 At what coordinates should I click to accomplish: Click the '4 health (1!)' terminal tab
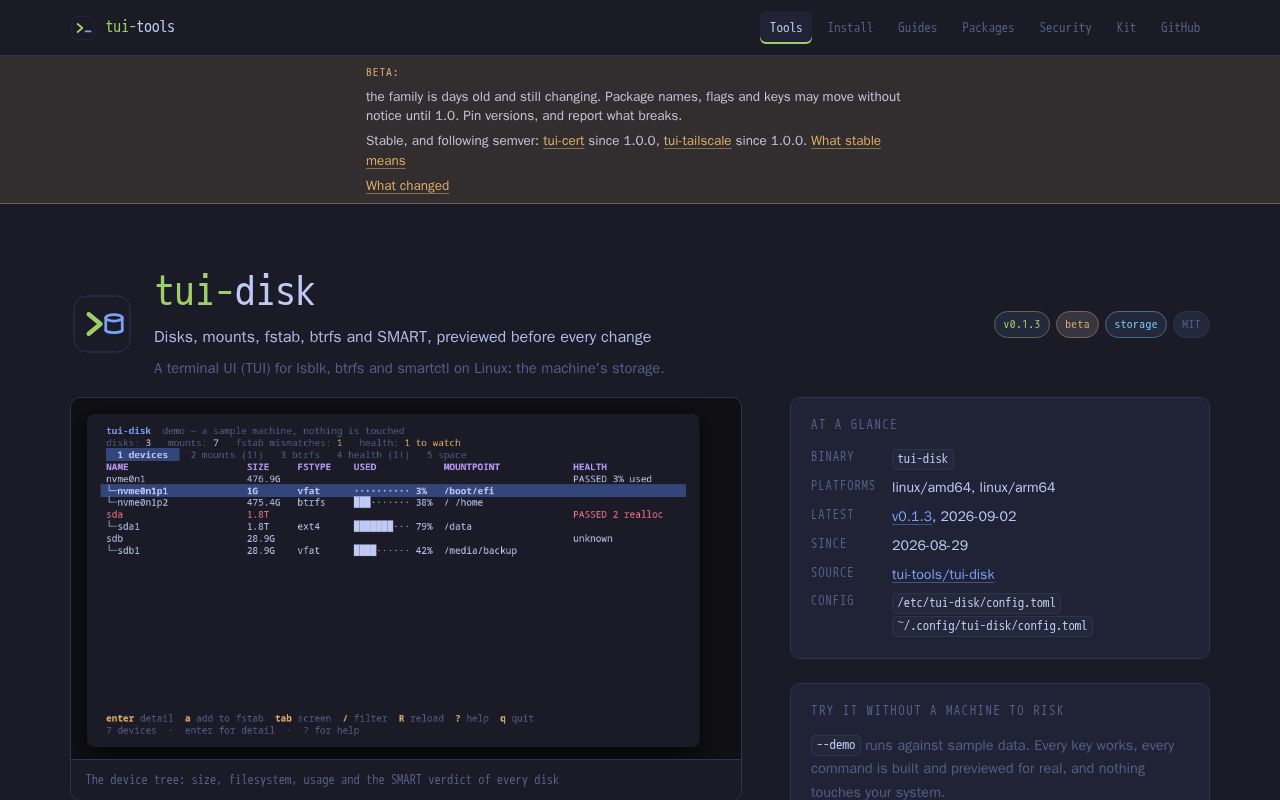click(x=373, y=455)
